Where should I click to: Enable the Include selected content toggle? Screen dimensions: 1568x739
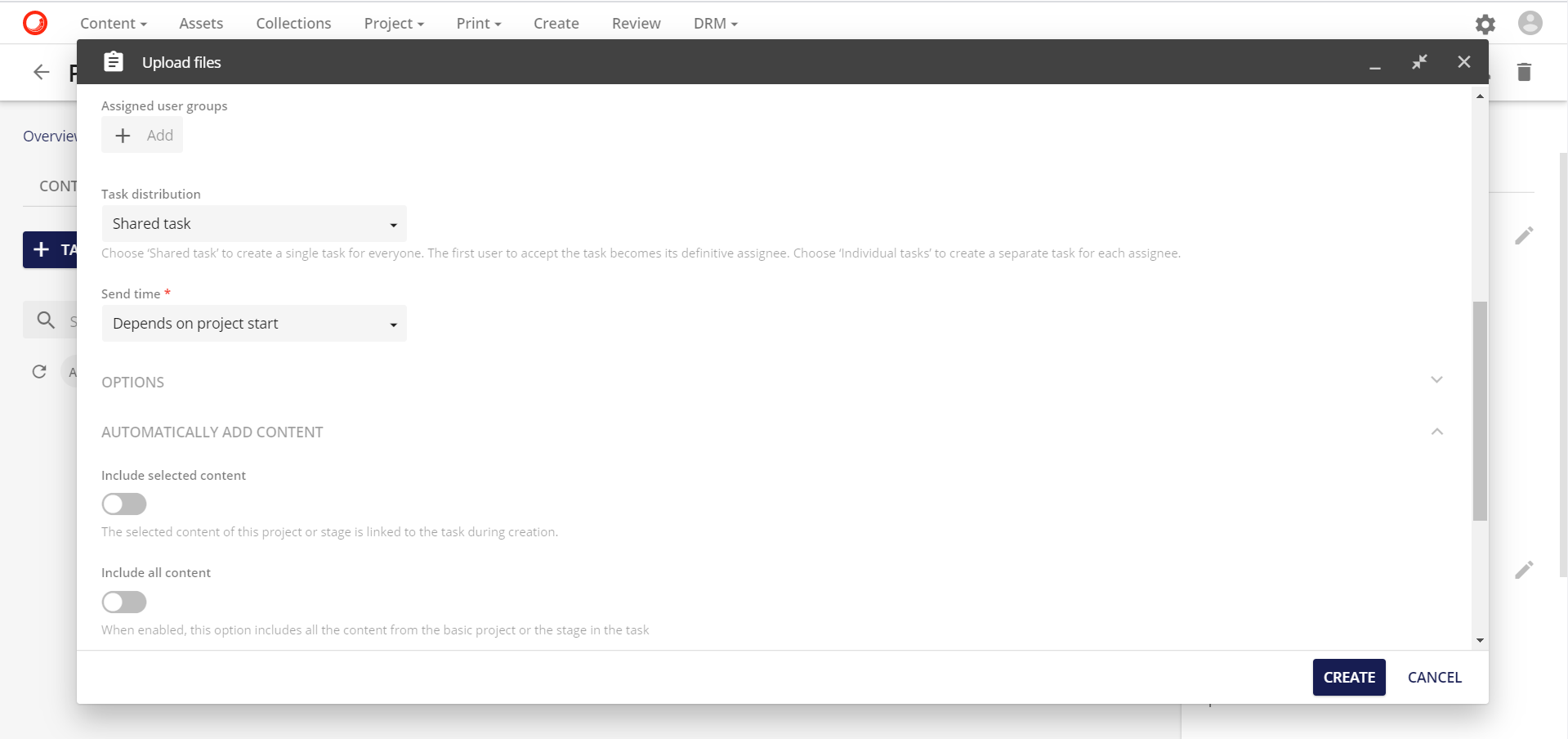[123, 504]
